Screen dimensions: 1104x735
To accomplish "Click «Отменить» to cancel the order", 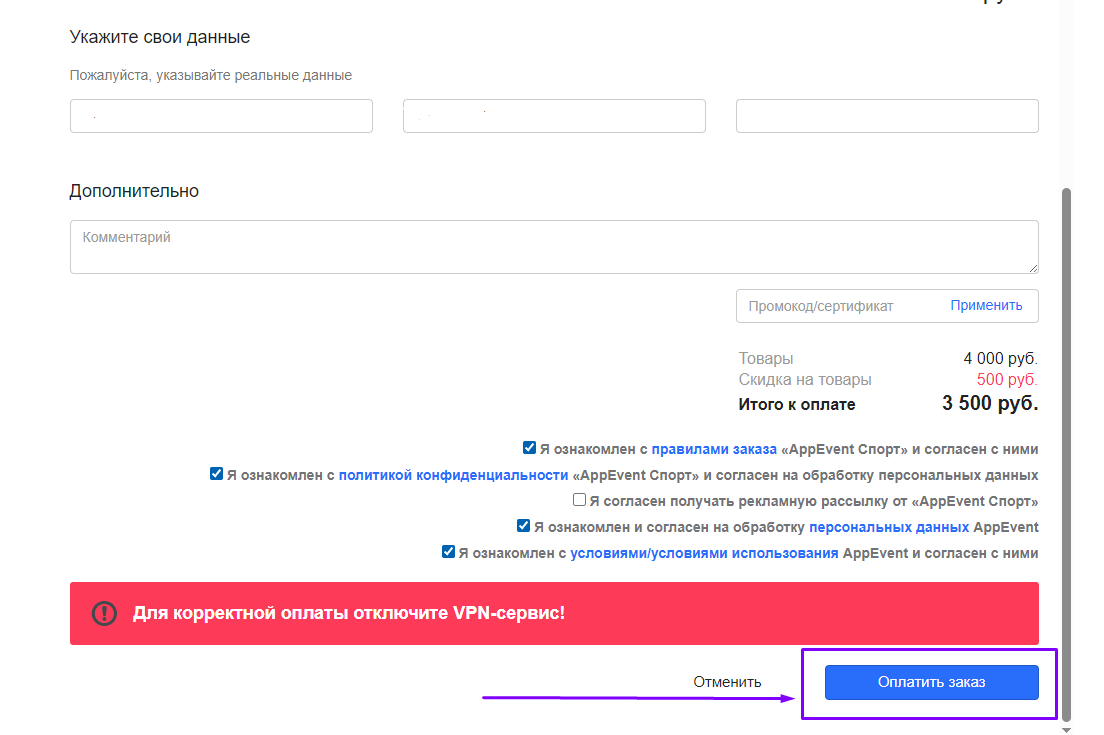I will (727, 682).
